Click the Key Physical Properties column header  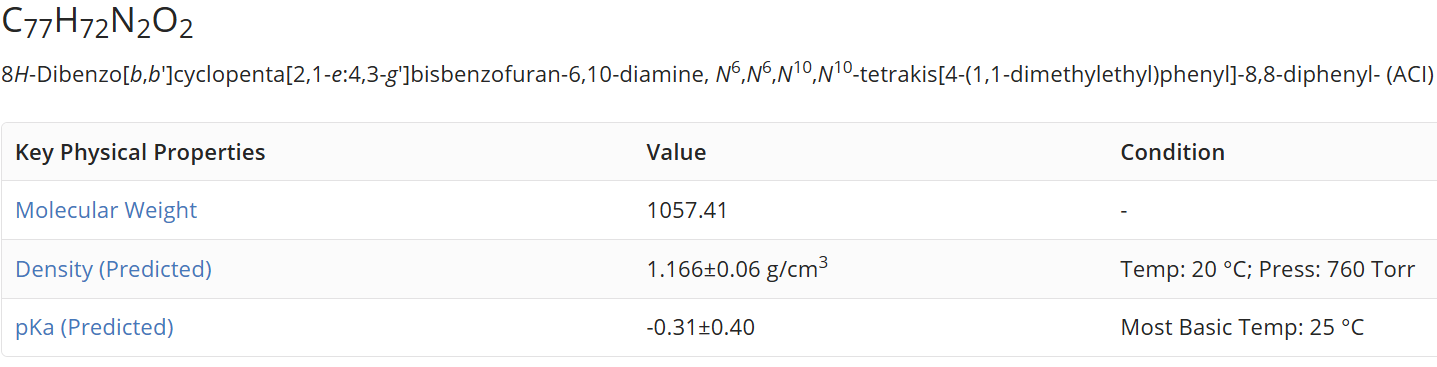point(140,152)
